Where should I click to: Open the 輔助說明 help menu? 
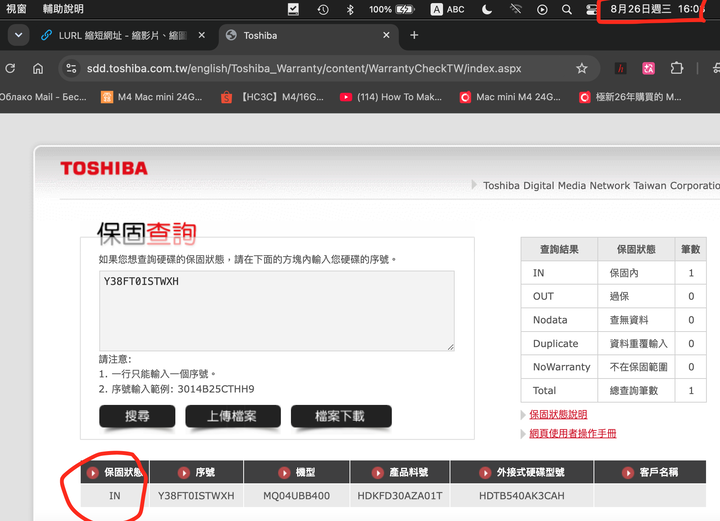coord(63,9)
